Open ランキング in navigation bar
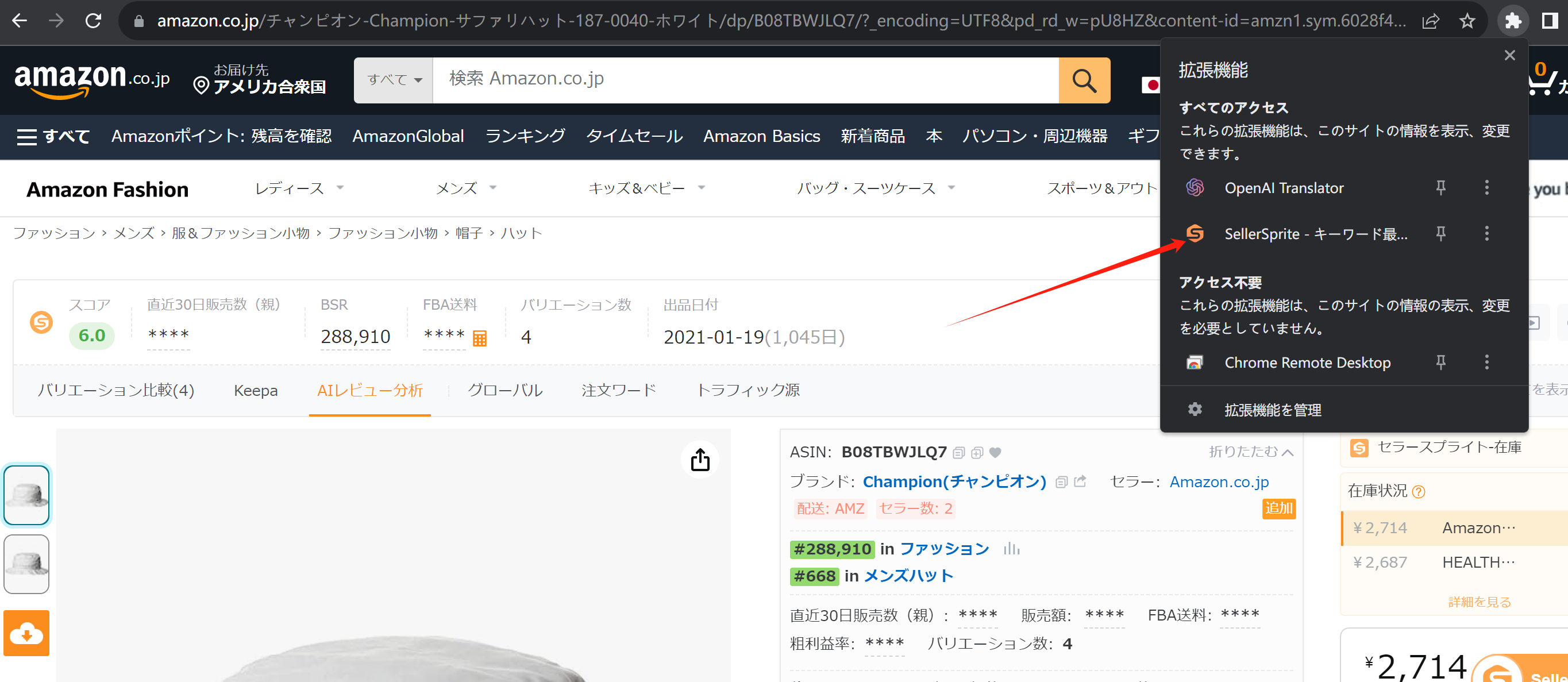The height and width of the screenshot is (682, 1568). coord(525,136)
